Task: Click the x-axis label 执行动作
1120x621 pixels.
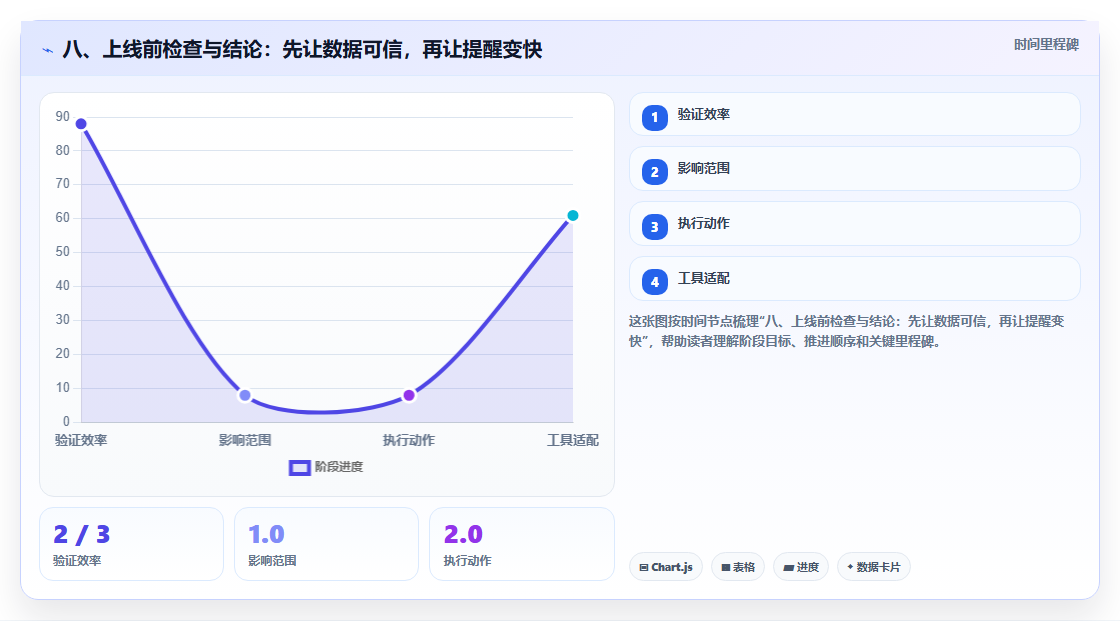Action: click(x=409, y=440)
